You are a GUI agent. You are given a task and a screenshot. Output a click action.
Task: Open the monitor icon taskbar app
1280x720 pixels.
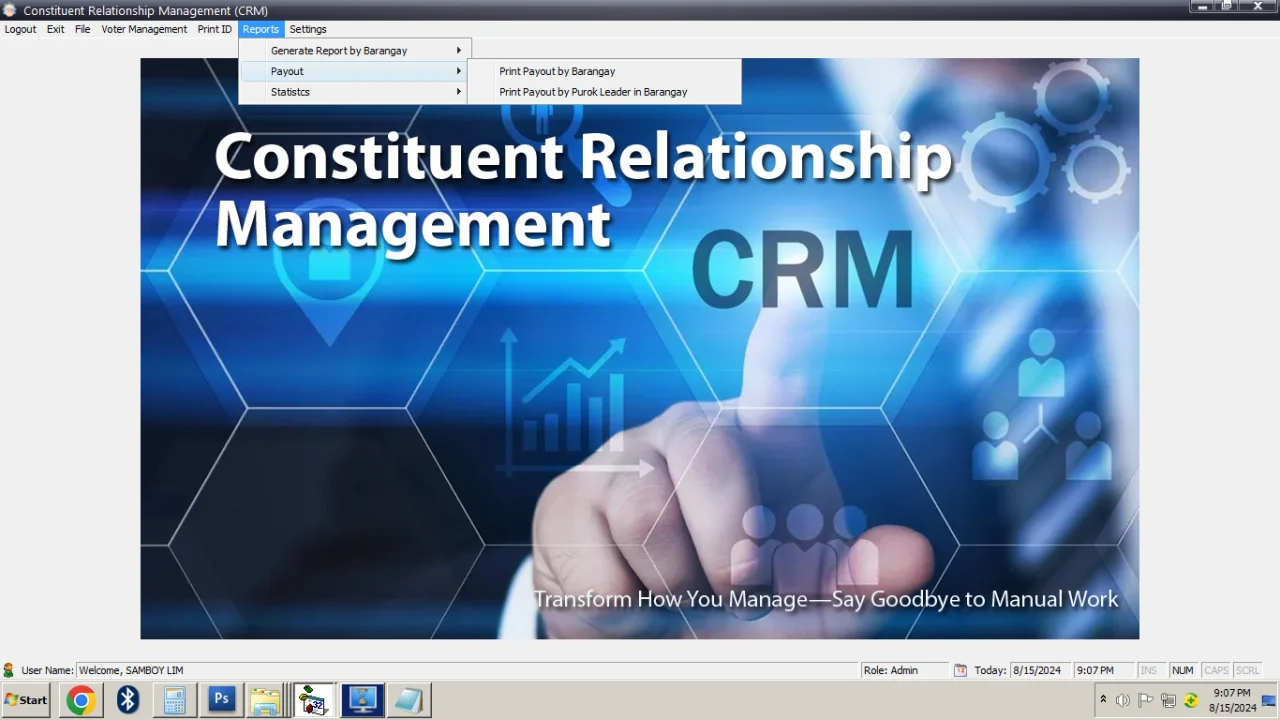[362, 700]
